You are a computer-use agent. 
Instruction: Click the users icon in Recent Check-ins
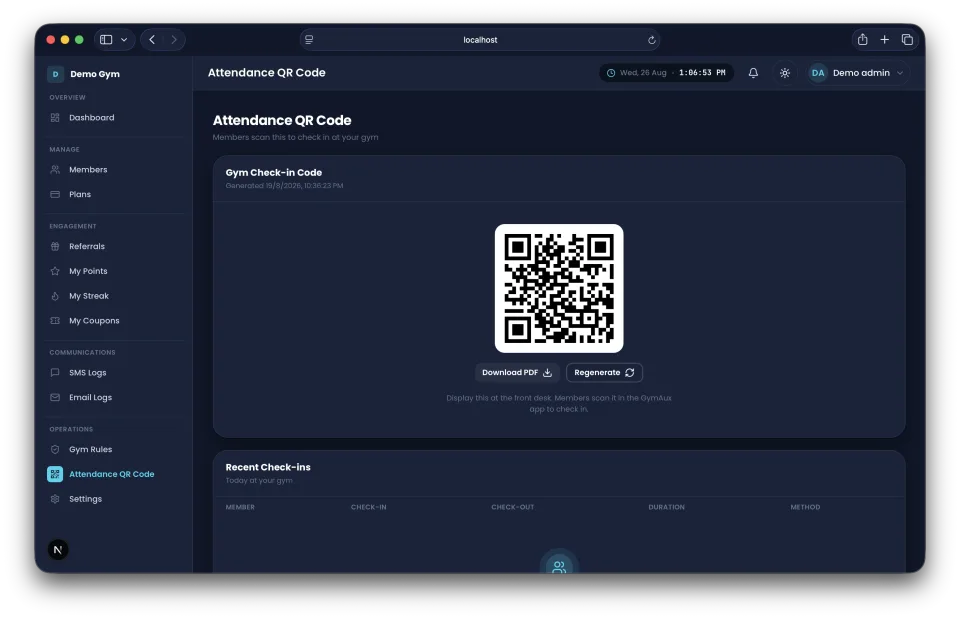(x=559, y=566)
